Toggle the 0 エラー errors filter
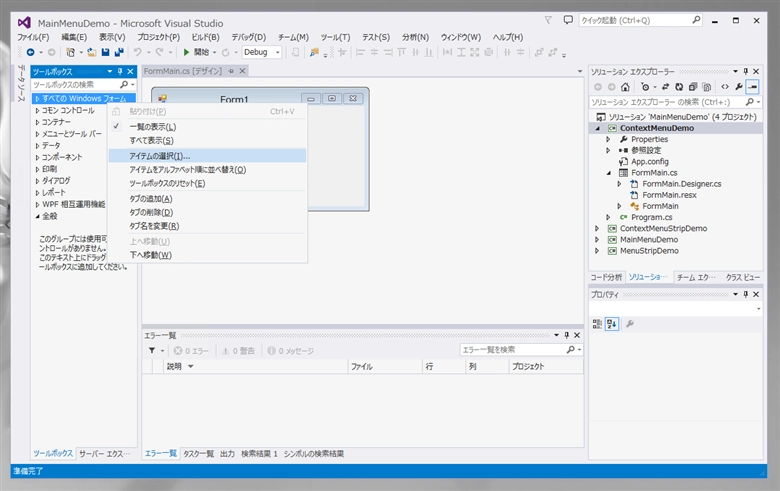The height and width of the screenshot is (491, 780). (191, 351)
